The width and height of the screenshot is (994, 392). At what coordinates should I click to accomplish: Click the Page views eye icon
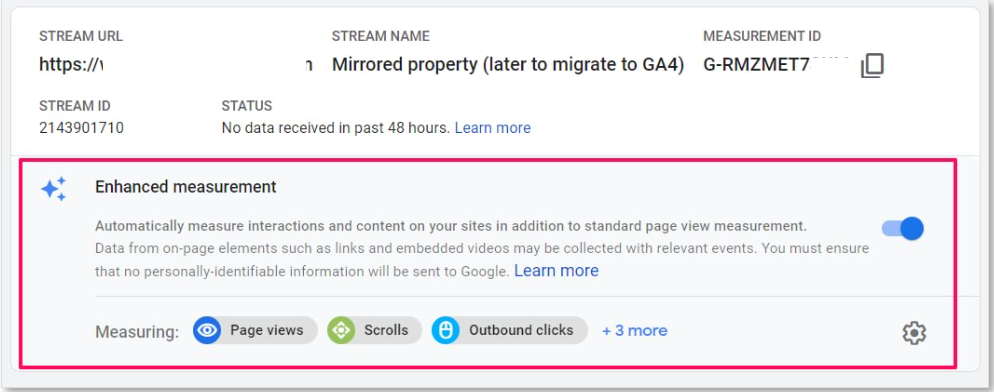207,330
